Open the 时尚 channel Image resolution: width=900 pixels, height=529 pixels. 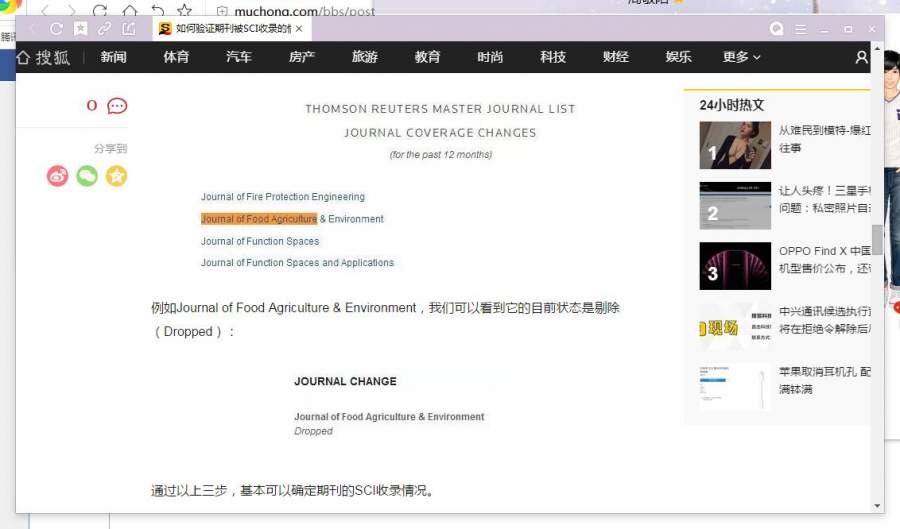pyautogui.click(x=490, y=57)
